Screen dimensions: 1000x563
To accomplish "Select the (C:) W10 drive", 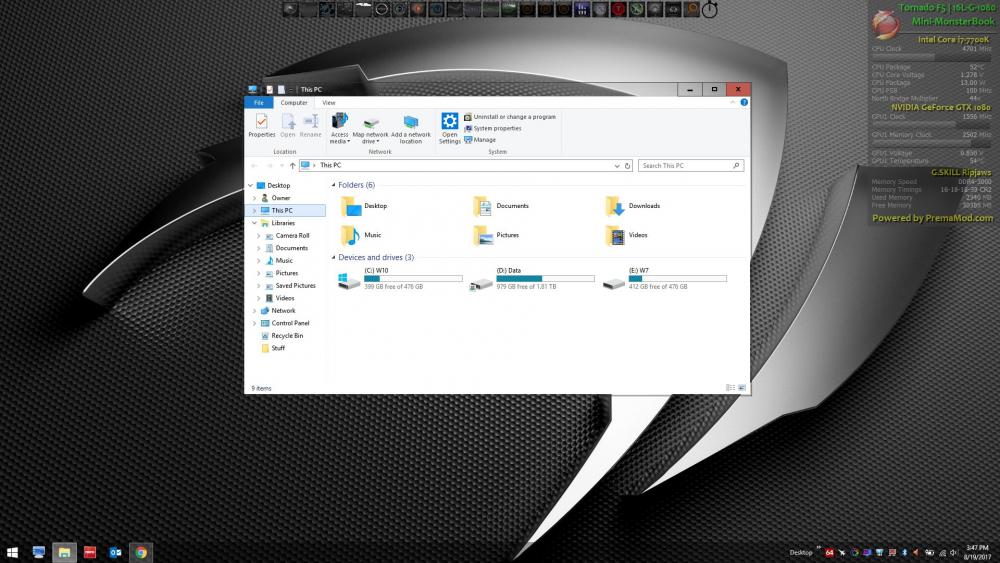I will (x=350, y=283).
